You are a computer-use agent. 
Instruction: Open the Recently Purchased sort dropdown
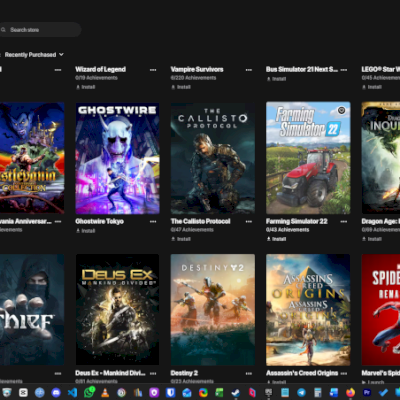click(34, 55)
